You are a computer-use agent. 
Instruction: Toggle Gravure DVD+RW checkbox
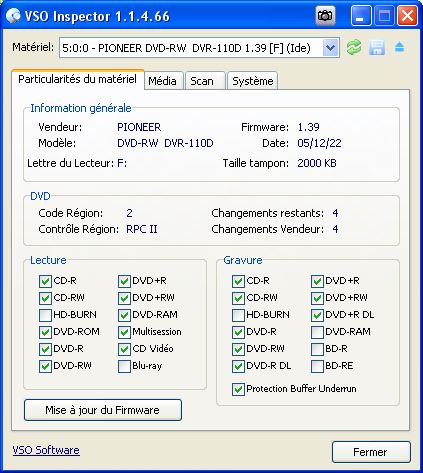coord(317,298)
